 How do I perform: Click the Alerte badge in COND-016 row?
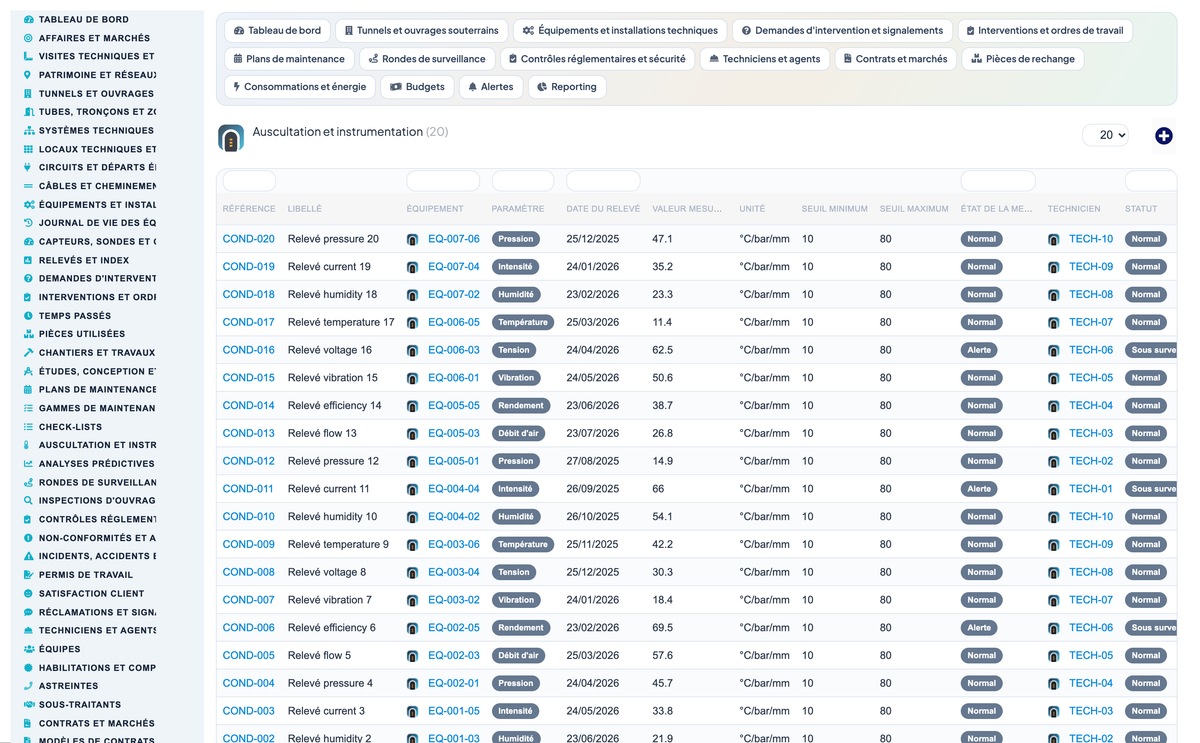tap(979, 350)
